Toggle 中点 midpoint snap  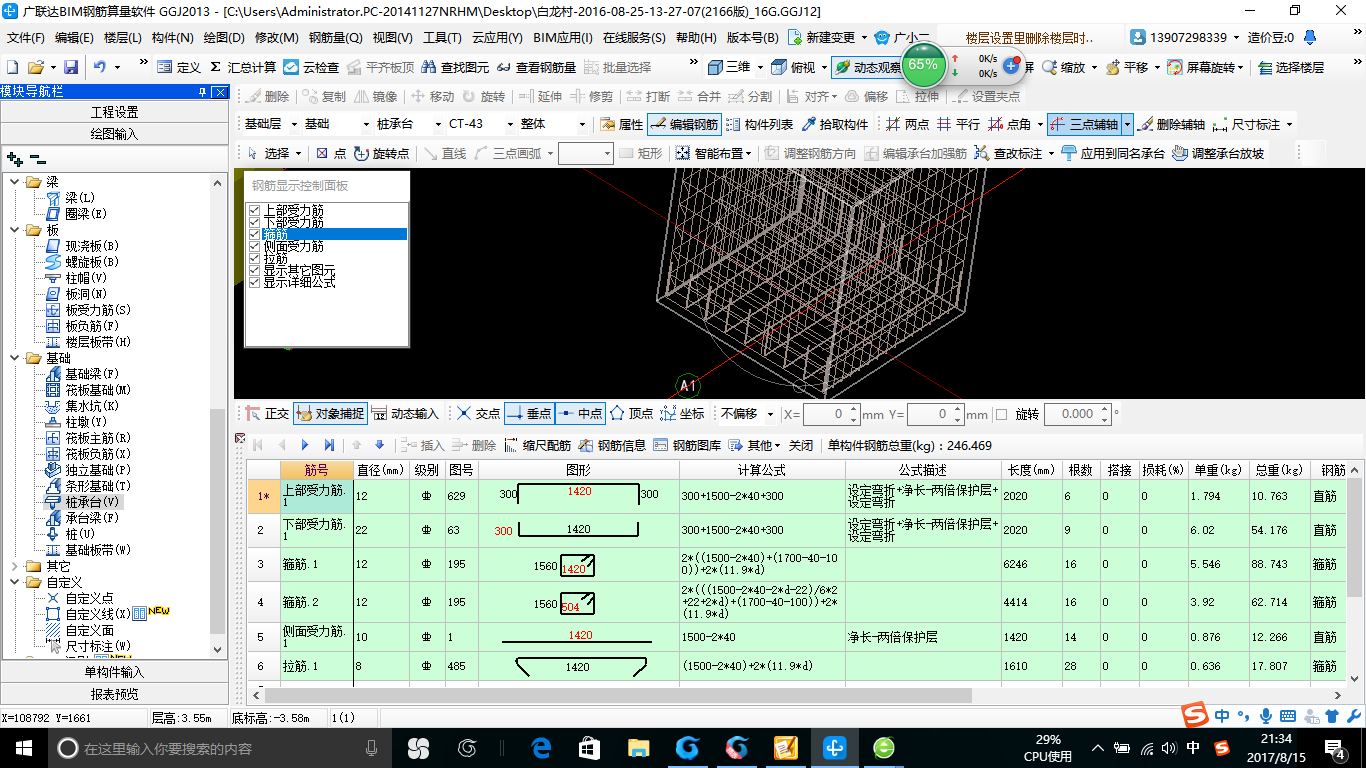point(580,414)
